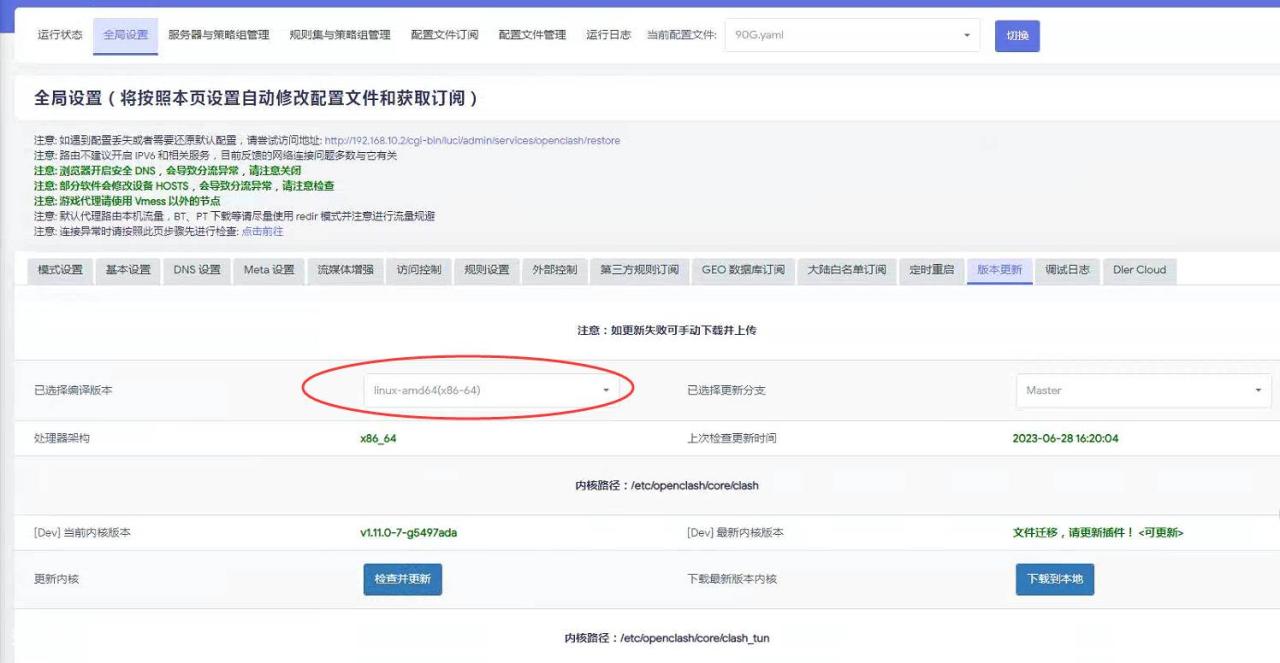Screen dimensions: 1280x663
Task: Click the 更新内核 label
Action: click(x=56, y=579)
